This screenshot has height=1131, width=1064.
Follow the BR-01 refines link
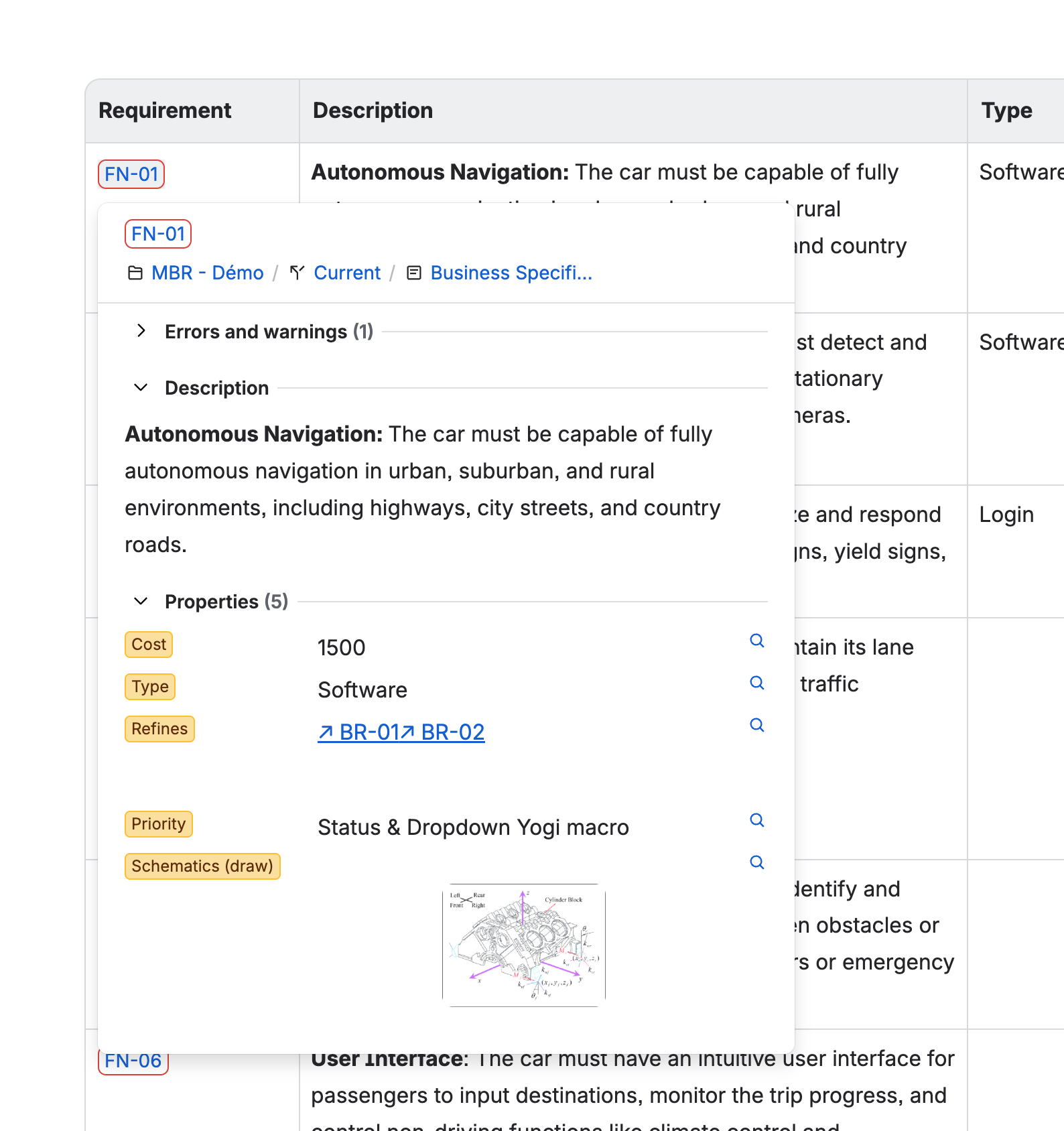(x=359, y=732)
